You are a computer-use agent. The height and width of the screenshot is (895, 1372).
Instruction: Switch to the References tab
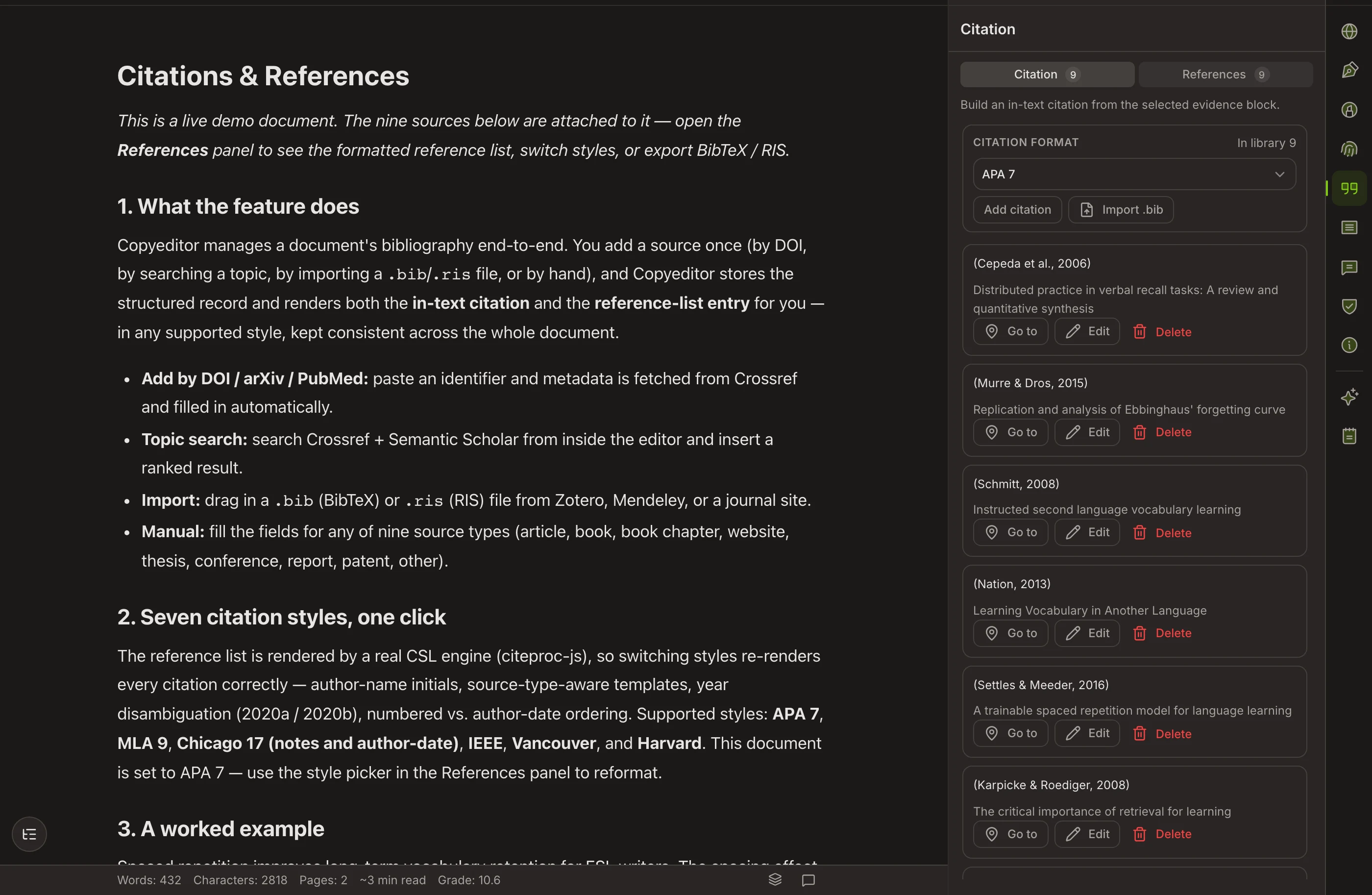click(1225, 75)
